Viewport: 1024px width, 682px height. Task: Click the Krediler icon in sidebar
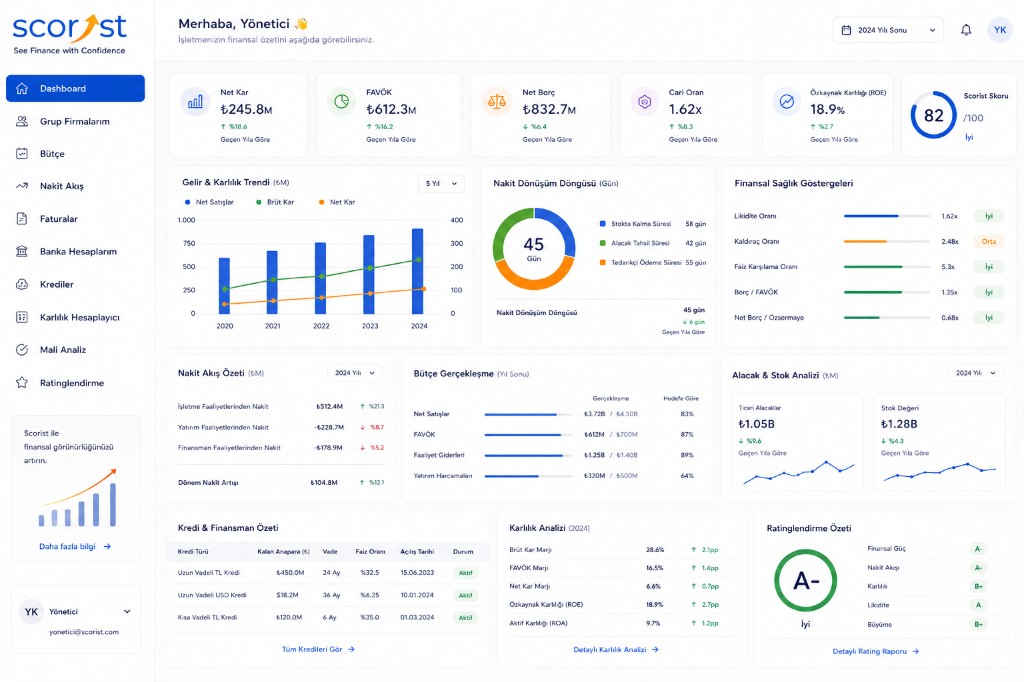coord(22,284)
